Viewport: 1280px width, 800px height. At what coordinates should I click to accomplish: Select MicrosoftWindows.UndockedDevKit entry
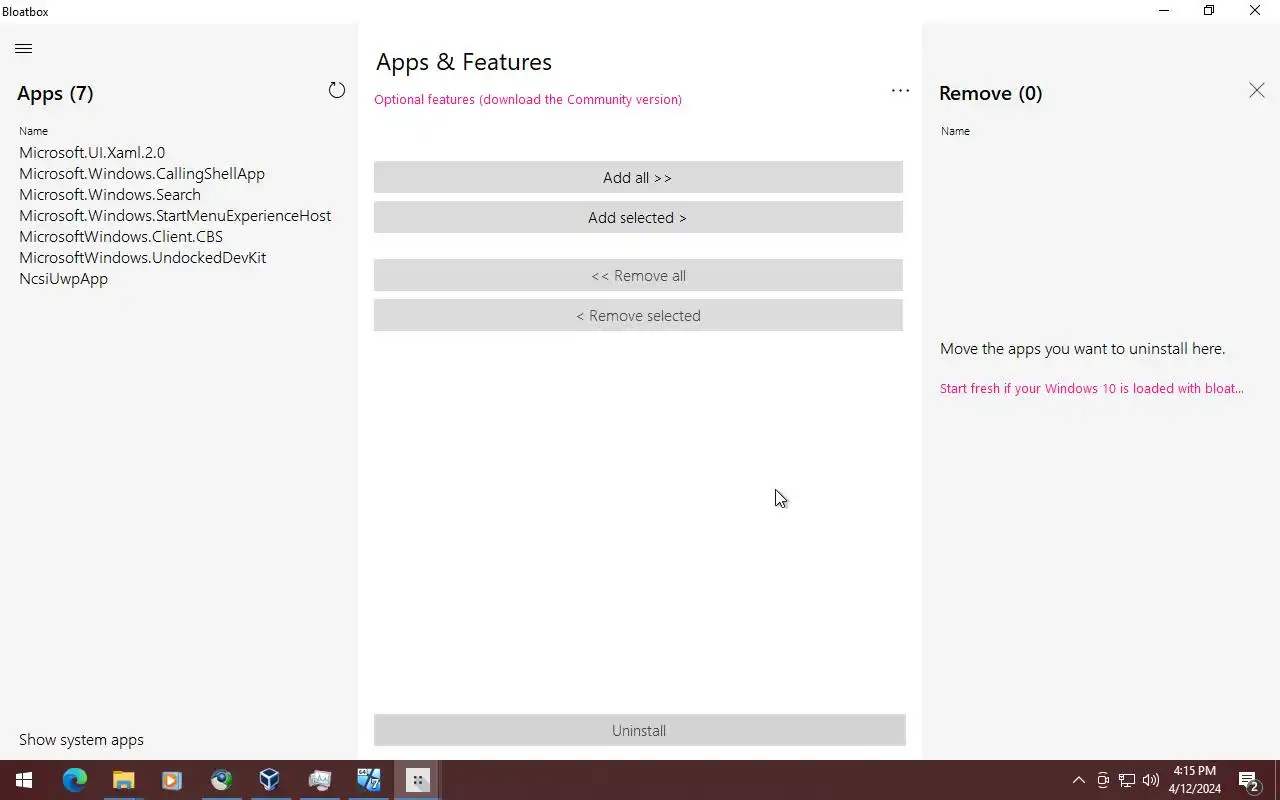[x=143, y=258]
